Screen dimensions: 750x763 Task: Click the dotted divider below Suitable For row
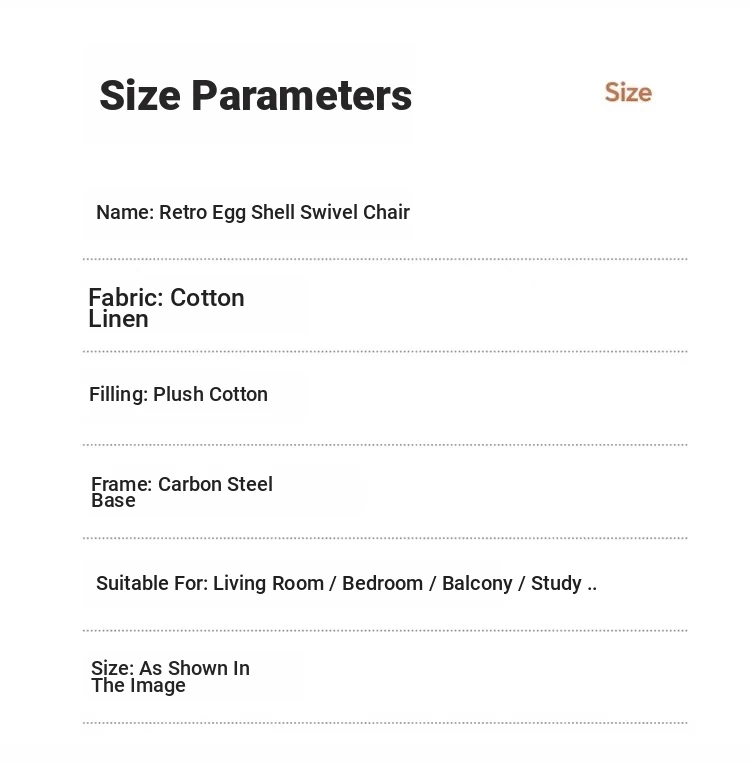[x=385, y=631]
